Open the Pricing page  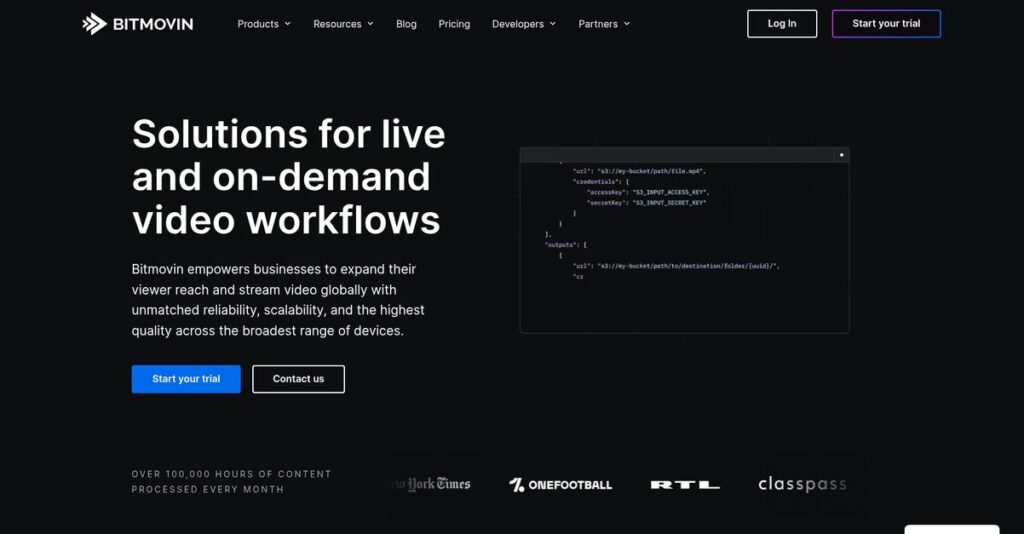(x=454, y=24)
